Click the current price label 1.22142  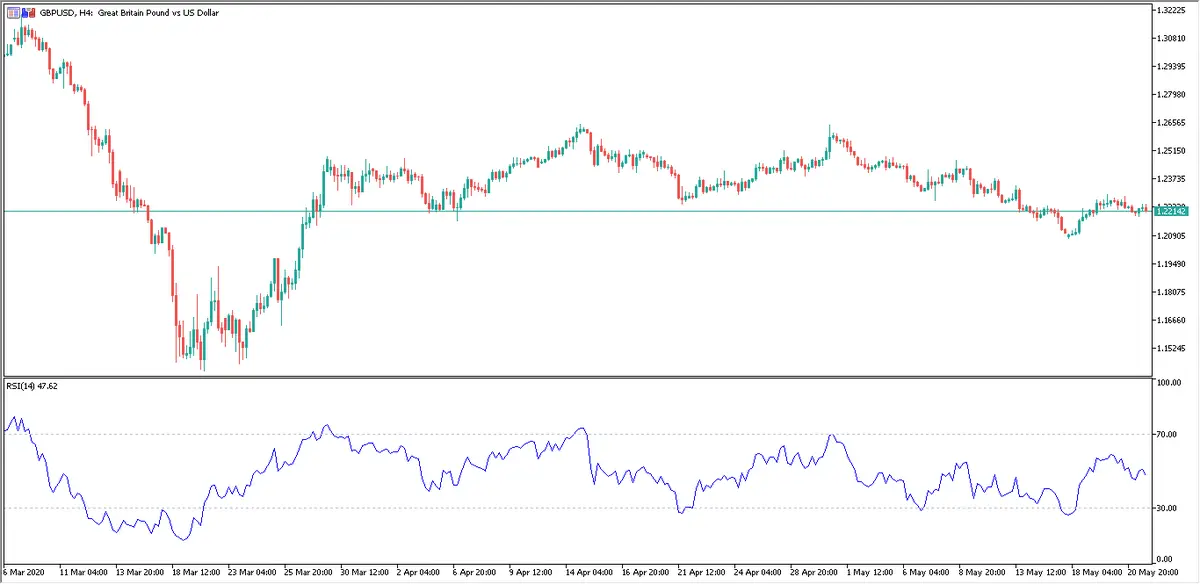1170,211
